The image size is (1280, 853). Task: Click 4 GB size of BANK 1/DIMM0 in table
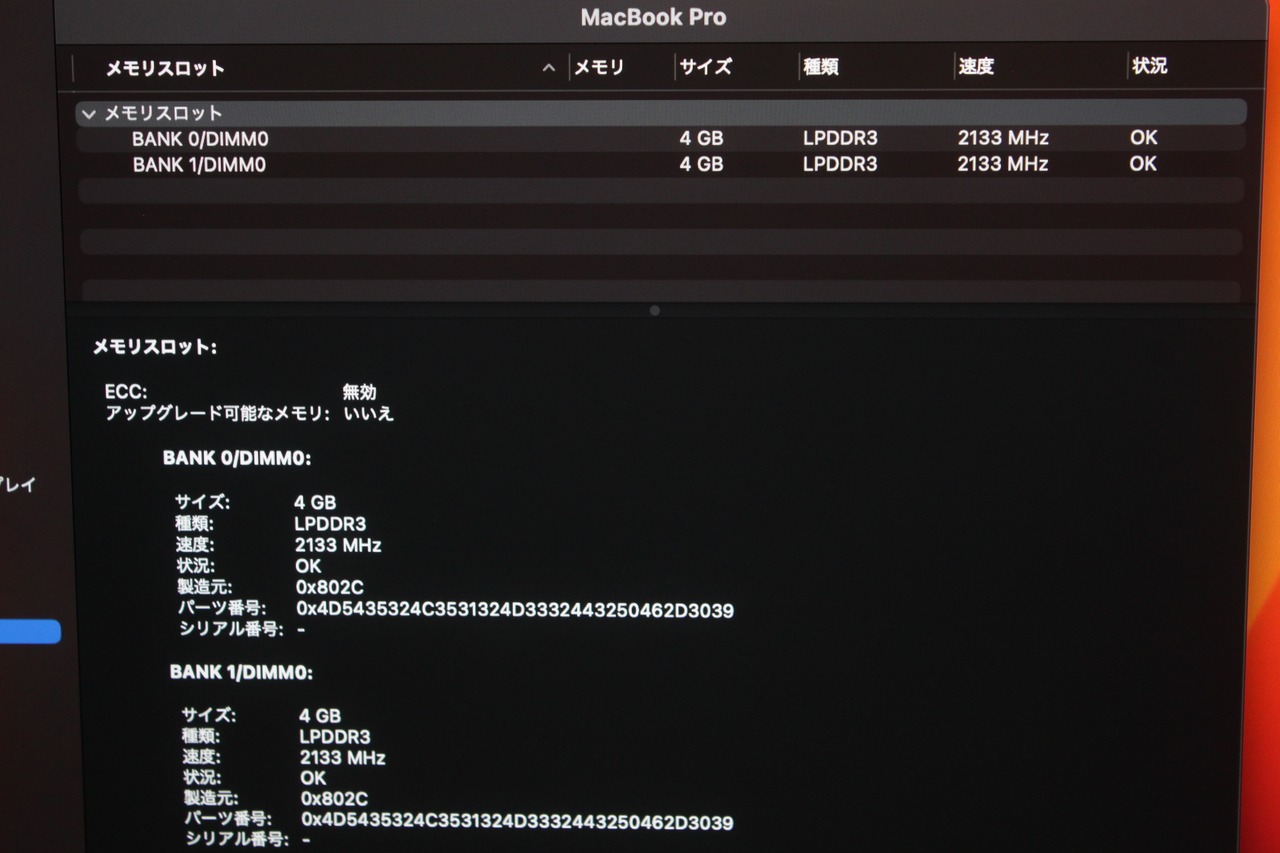point(701,164)
